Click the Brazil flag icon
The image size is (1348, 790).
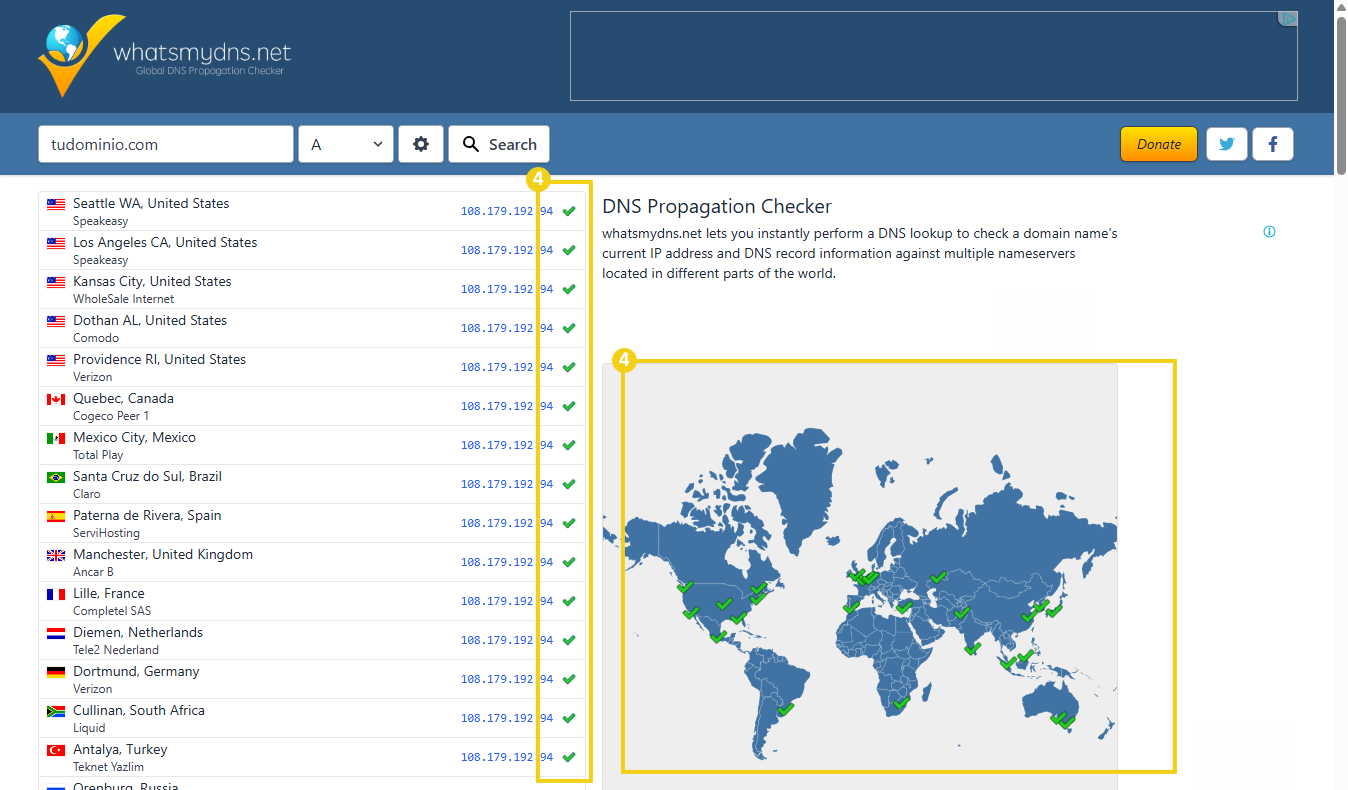(x=56, y=478)
